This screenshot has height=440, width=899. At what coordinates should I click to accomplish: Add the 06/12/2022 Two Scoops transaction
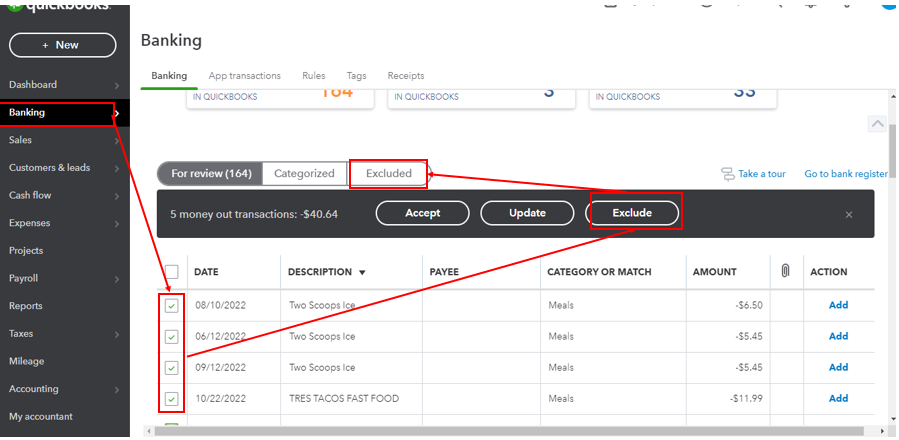[x=838, y=336]
